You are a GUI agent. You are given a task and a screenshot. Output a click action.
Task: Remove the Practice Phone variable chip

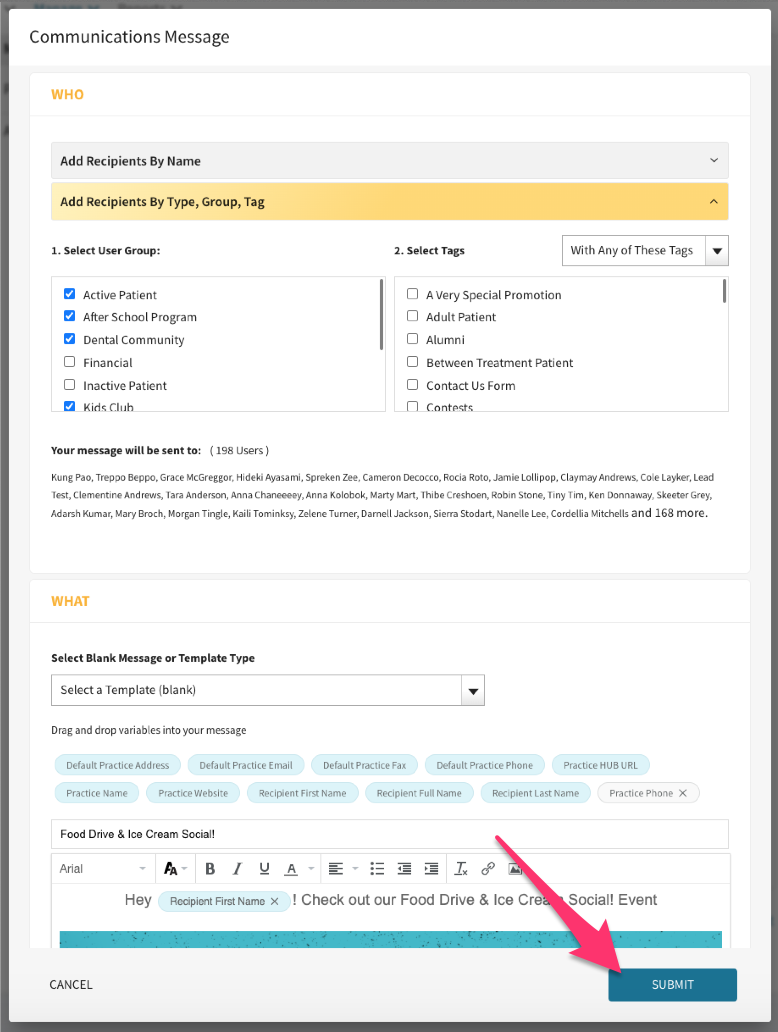pyautogui.click(x=683, y=793)
